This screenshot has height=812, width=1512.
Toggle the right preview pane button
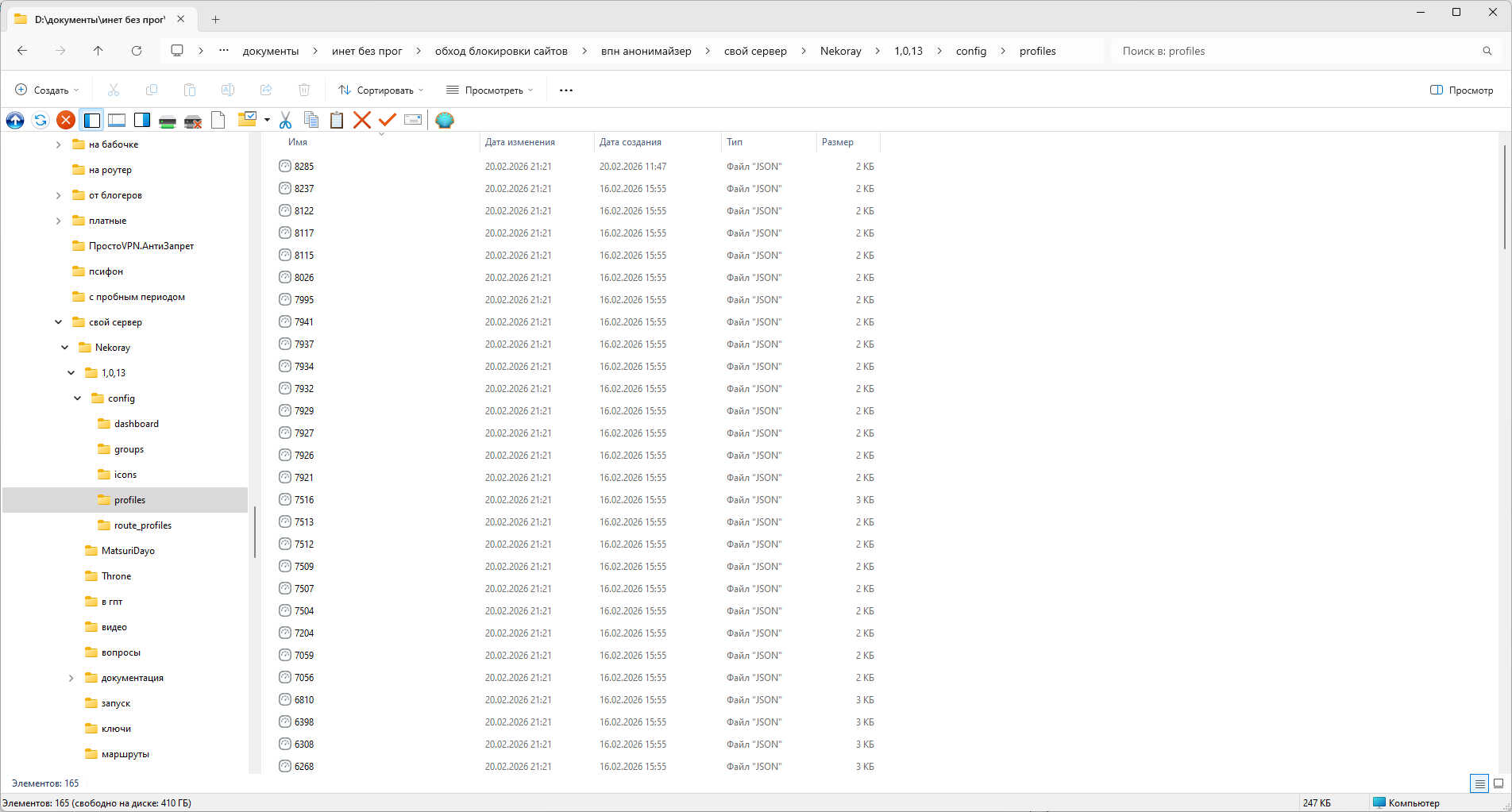(x=142, y=120)
